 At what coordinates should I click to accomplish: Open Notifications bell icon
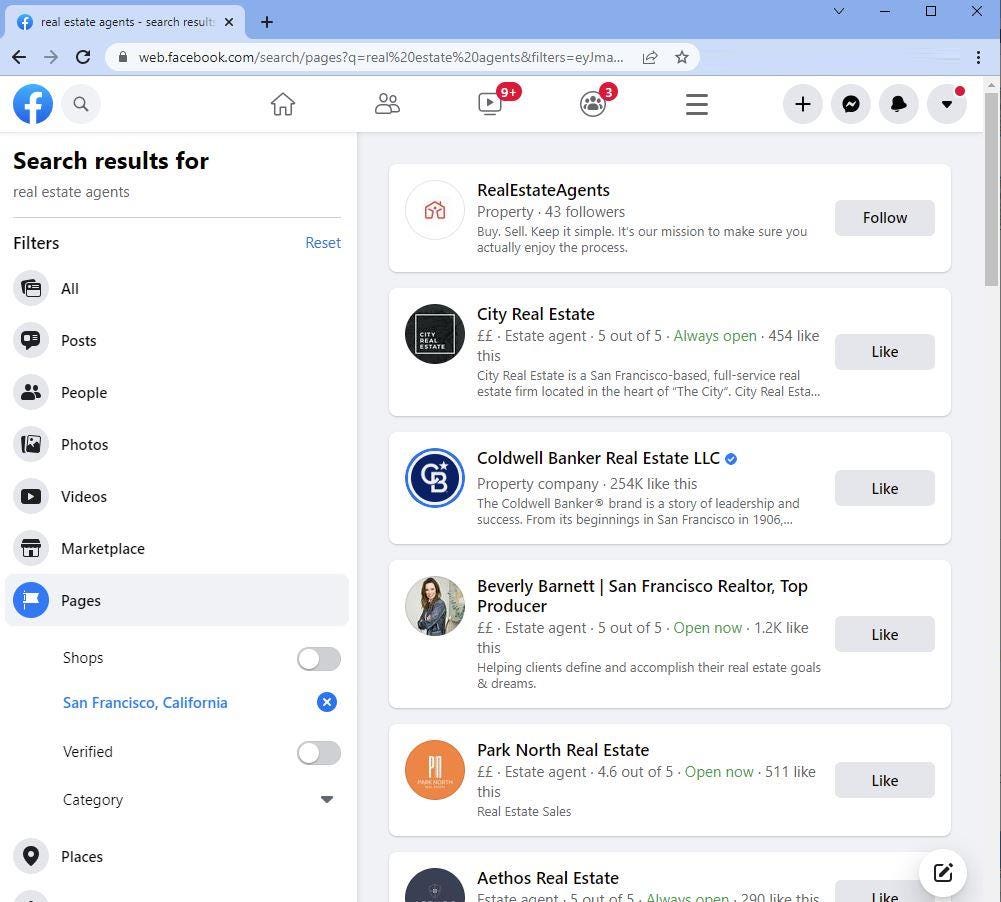click(x=898, y=104)
